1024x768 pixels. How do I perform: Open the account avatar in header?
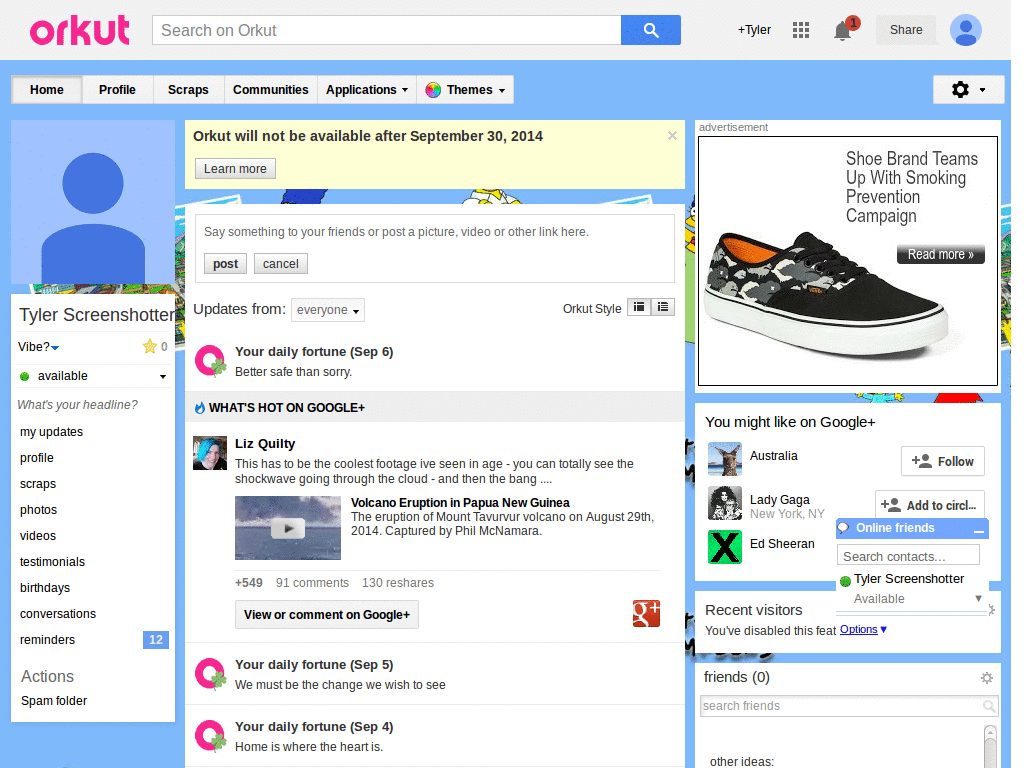coord(966,30)
